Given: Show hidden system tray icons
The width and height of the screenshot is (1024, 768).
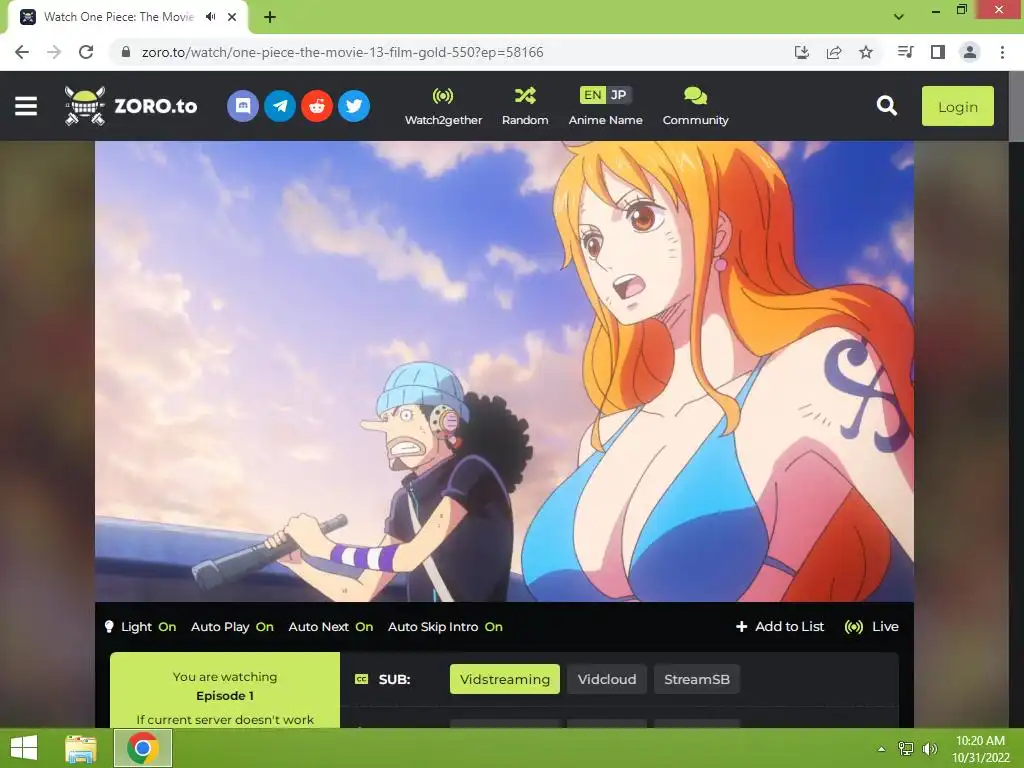Looking at the screenshot, I should point(881,748).
